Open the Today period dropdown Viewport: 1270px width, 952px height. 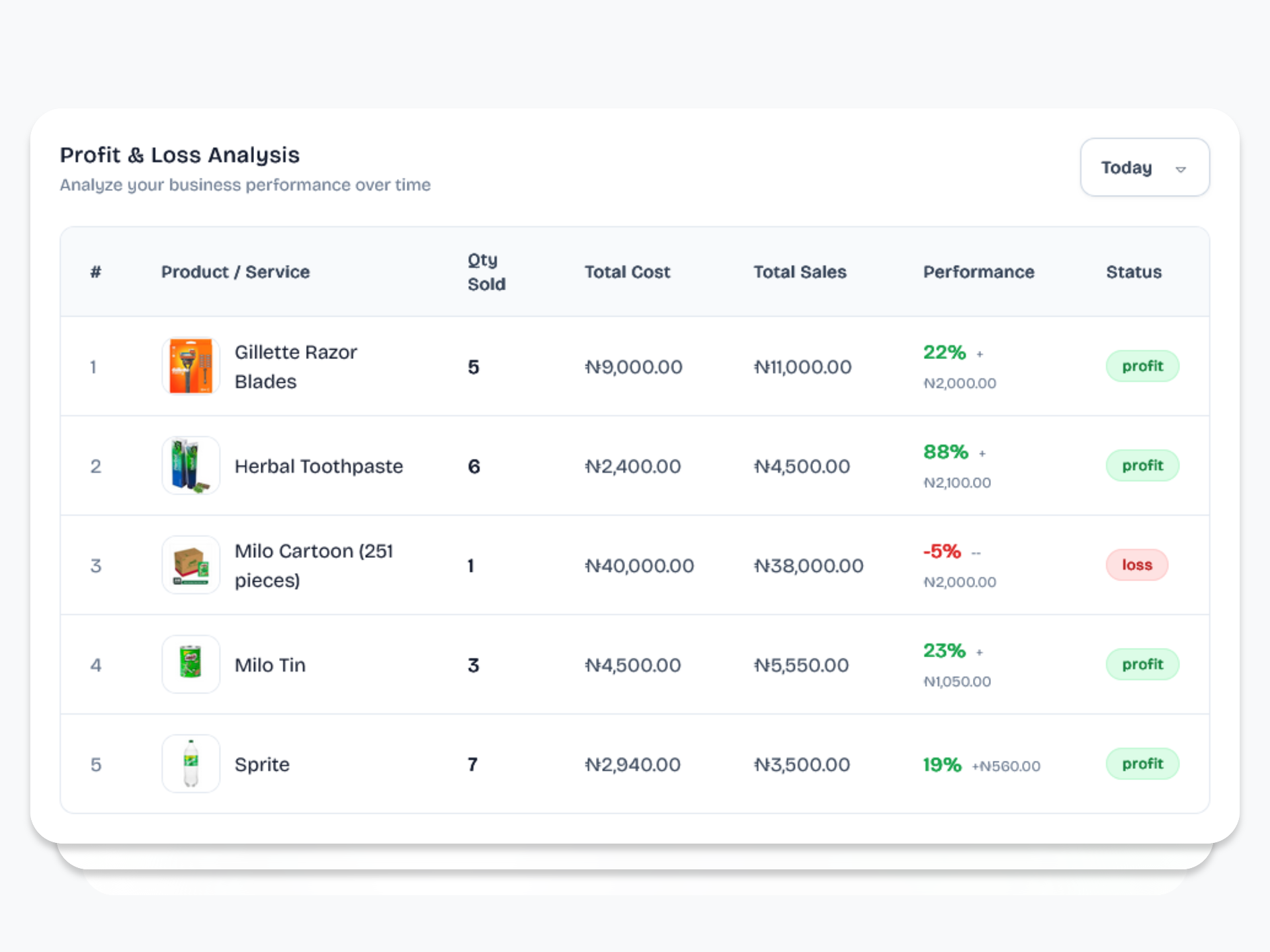point(1144,167)
